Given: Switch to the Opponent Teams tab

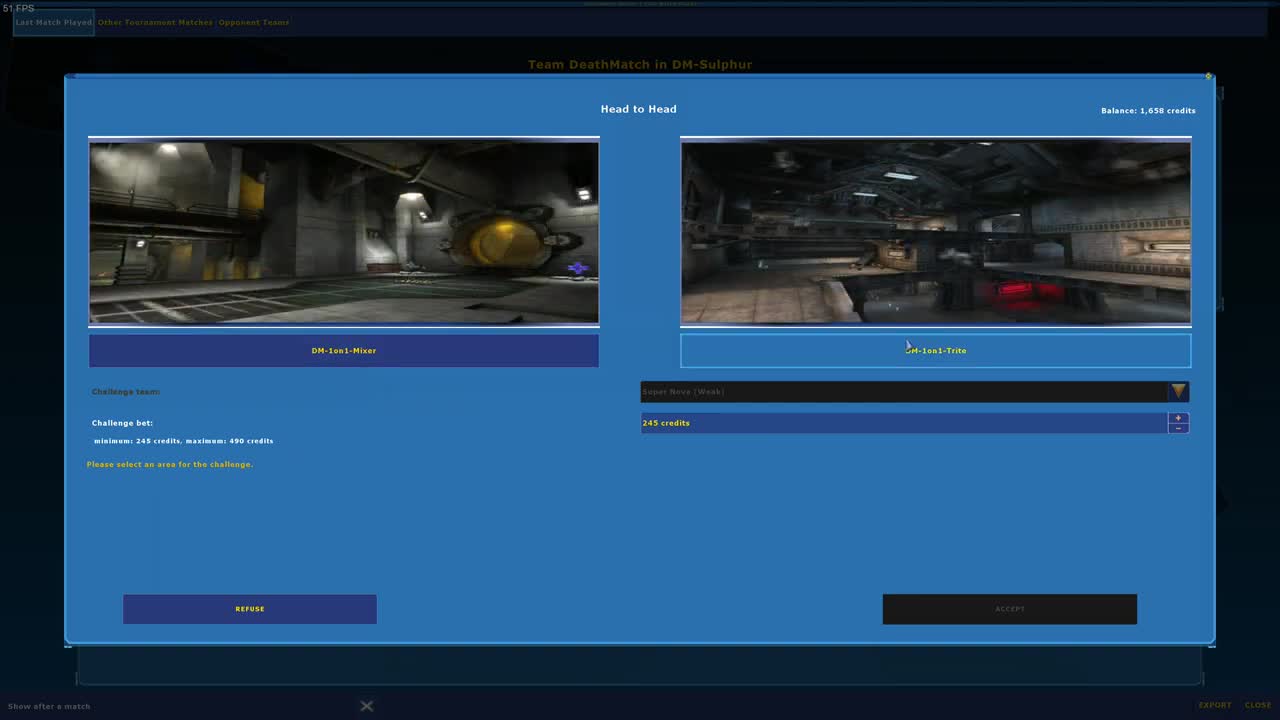Looking at the screenshot, I should [x=254, y=22].
